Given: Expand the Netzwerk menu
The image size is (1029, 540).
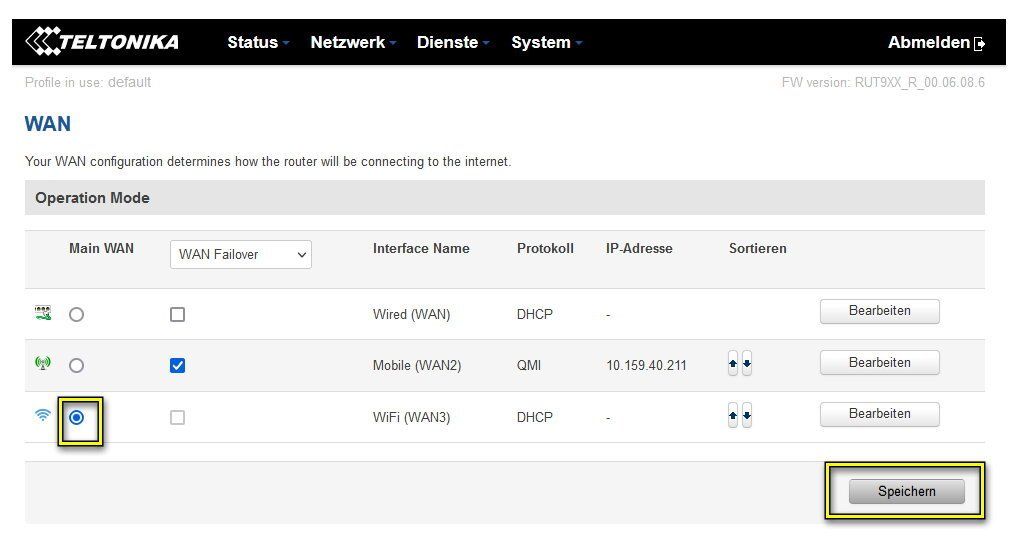Looking at the screenshot, I should click(x=352, y=42).
